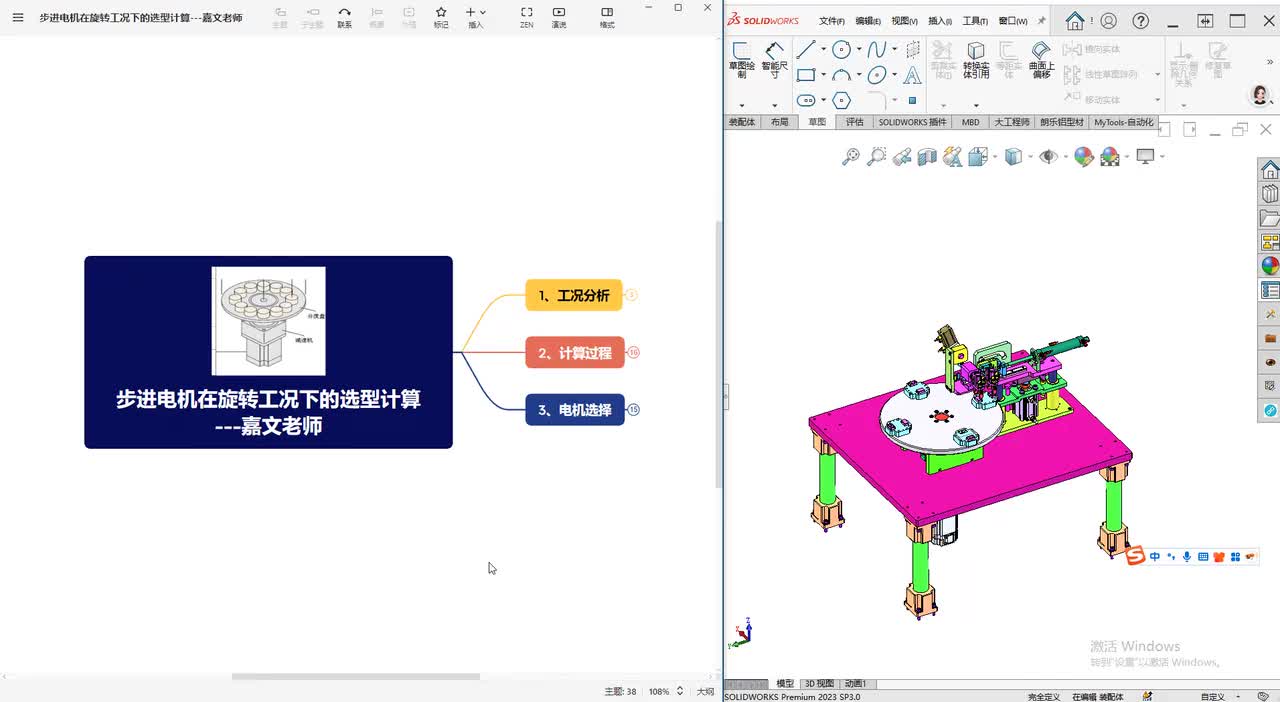This screenshot has height=702, width=1280.
Task: Select the Circle sketch tool
Action: (x=841, y=49)
